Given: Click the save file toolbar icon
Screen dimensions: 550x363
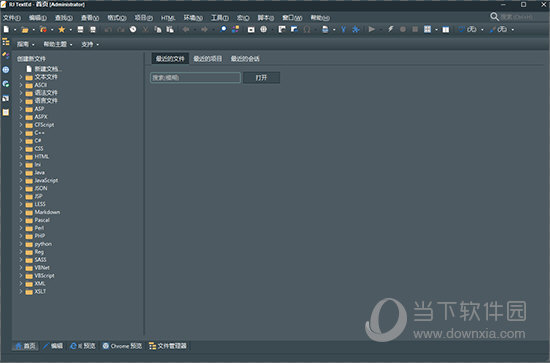Looking at the screenshot, I should [80, 29].
